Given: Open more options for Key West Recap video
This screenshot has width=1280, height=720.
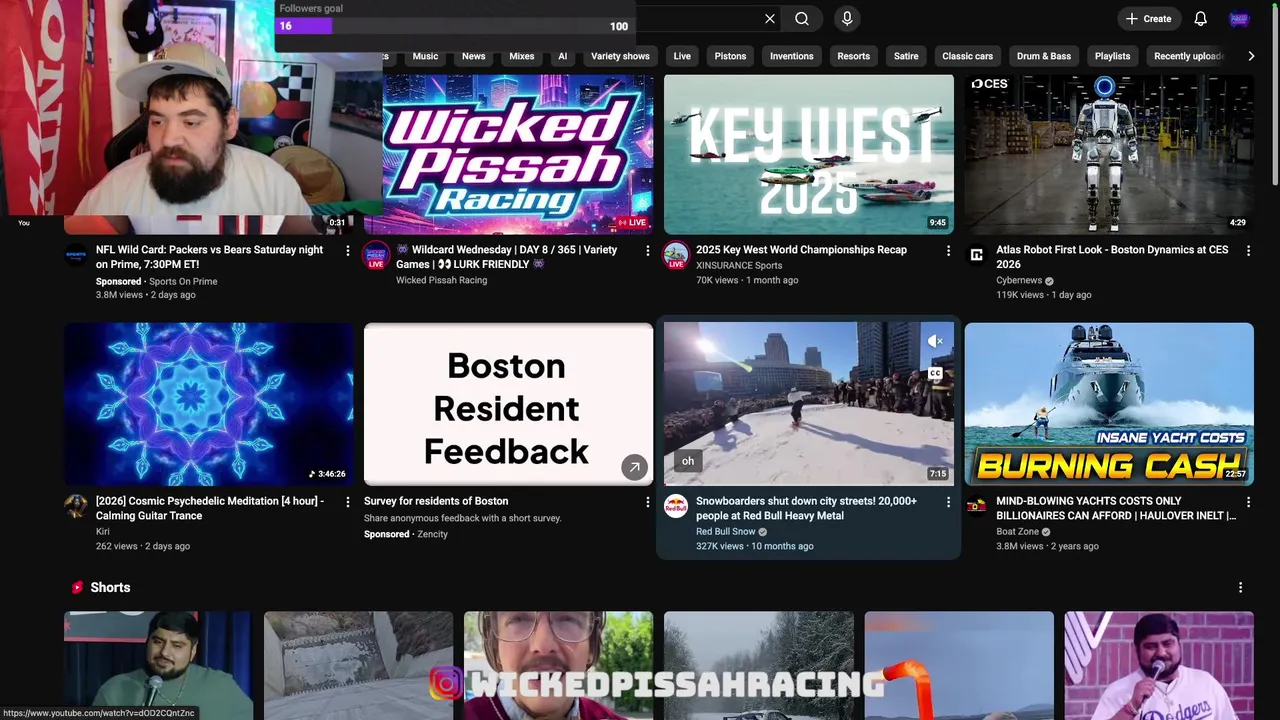Looking at the screenshot, I should click(948, 251).
